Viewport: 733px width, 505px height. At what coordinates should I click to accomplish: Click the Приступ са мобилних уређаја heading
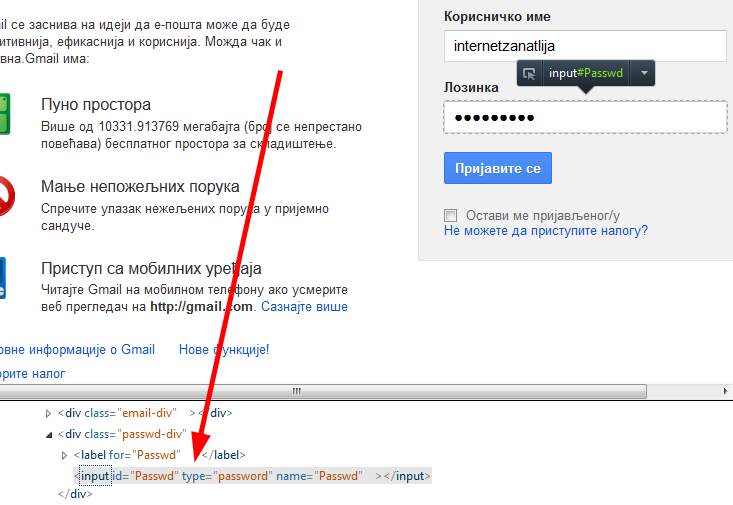coord(151,268)
